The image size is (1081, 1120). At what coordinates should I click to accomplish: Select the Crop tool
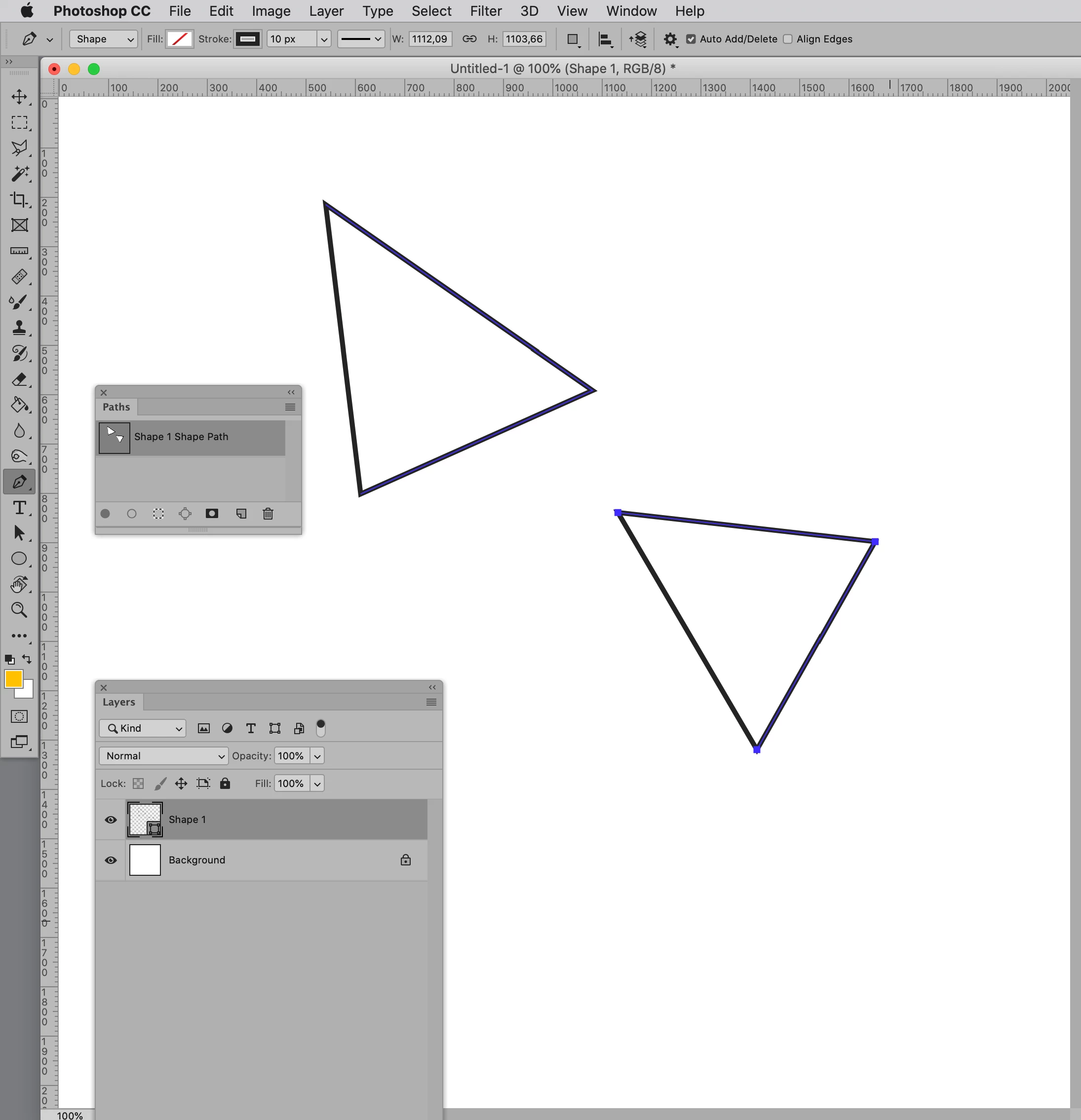(19, 199)
